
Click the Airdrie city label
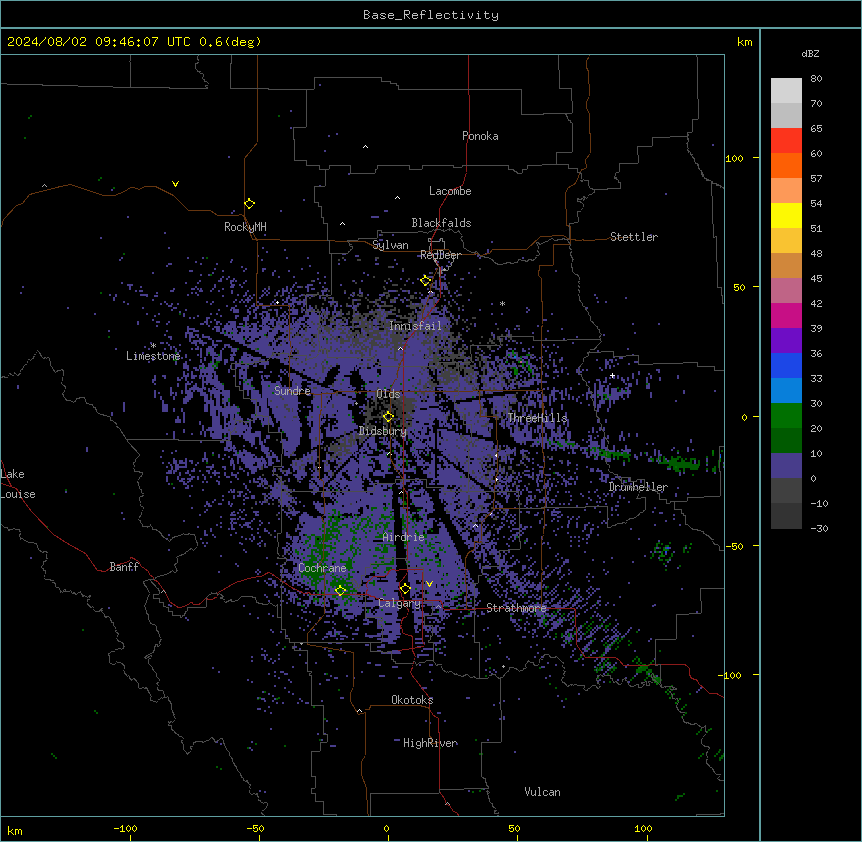pos(404,537)
